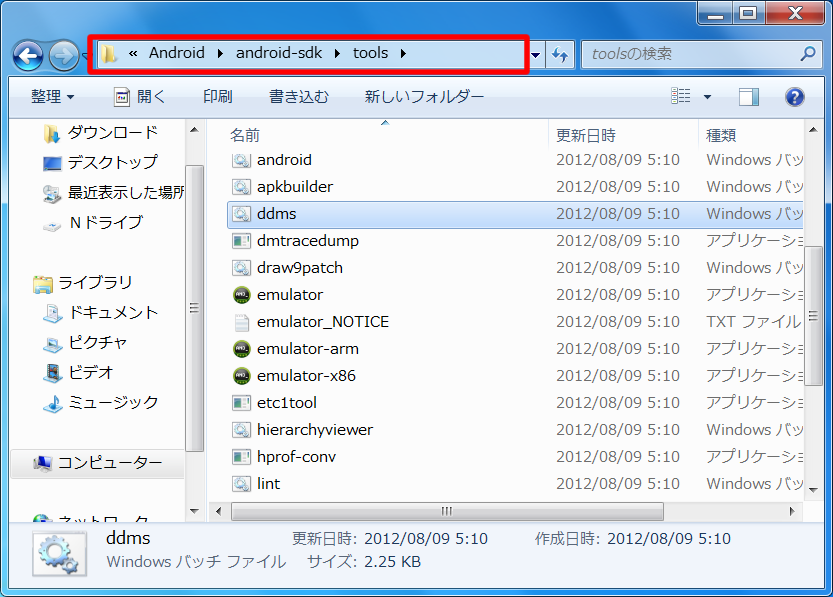
Task: Click the emulator-arm application icon
Action: (241, 349)
